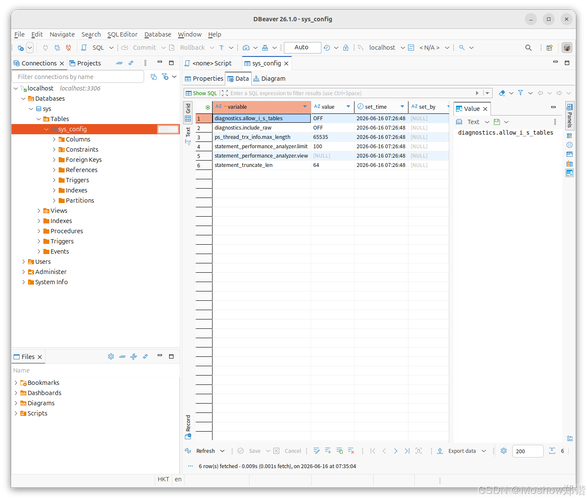Collapse the Databases folder node
The height and width of the screenshot is (500, 587).
point(24,98)
